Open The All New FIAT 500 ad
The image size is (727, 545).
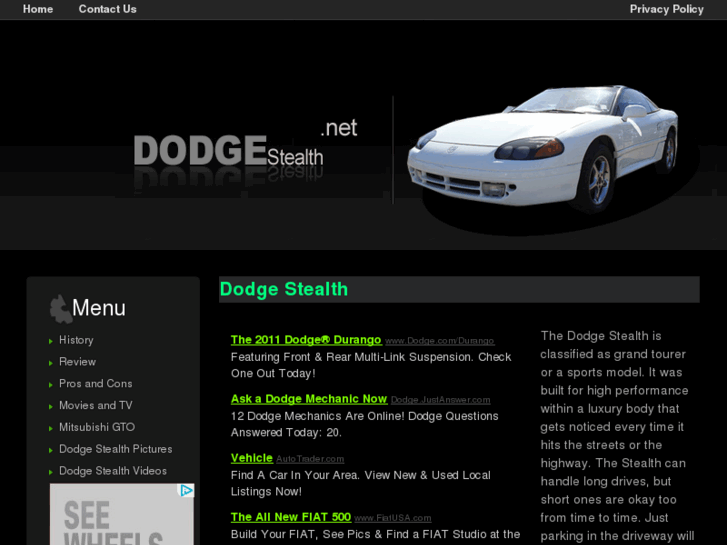point(291,517)
